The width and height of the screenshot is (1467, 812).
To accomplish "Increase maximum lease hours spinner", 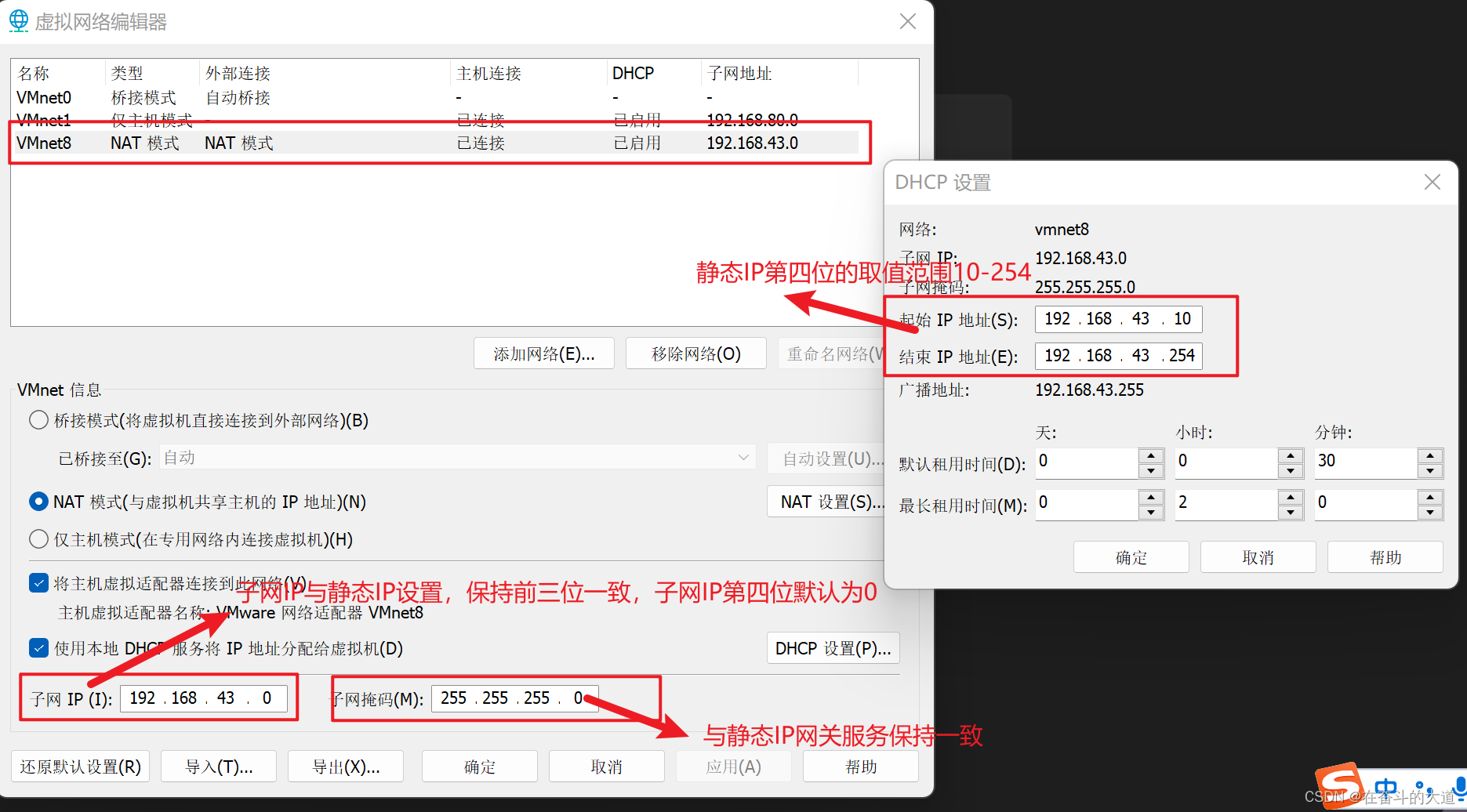I will click(x=1290, y=497).
